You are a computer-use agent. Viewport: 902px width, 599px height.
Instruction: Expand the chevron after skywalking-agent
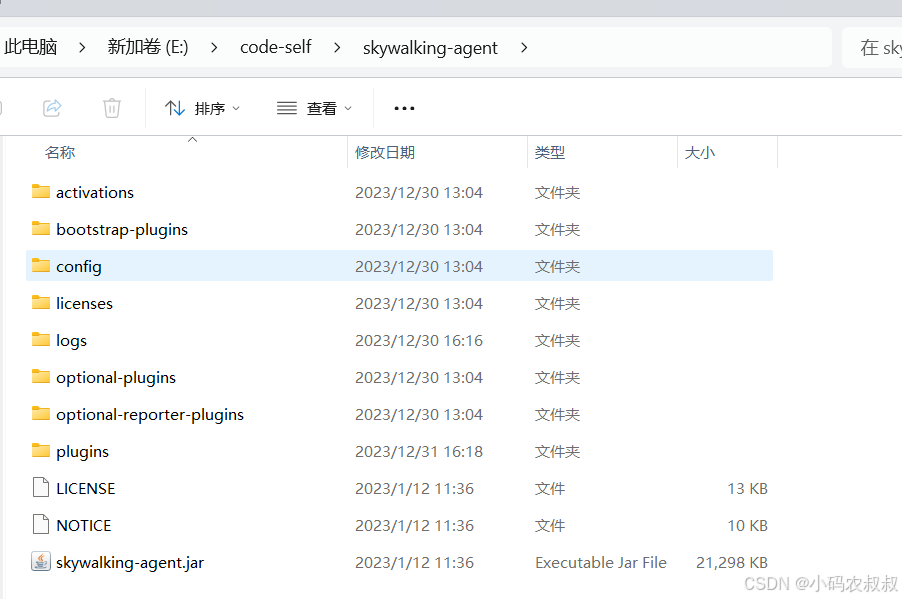click(x=523, y=47)
